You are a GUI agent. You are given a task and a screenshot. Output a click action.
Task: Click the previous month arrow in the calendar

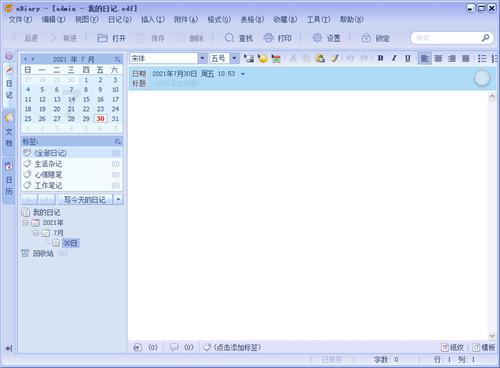click(x=26, y=59)
